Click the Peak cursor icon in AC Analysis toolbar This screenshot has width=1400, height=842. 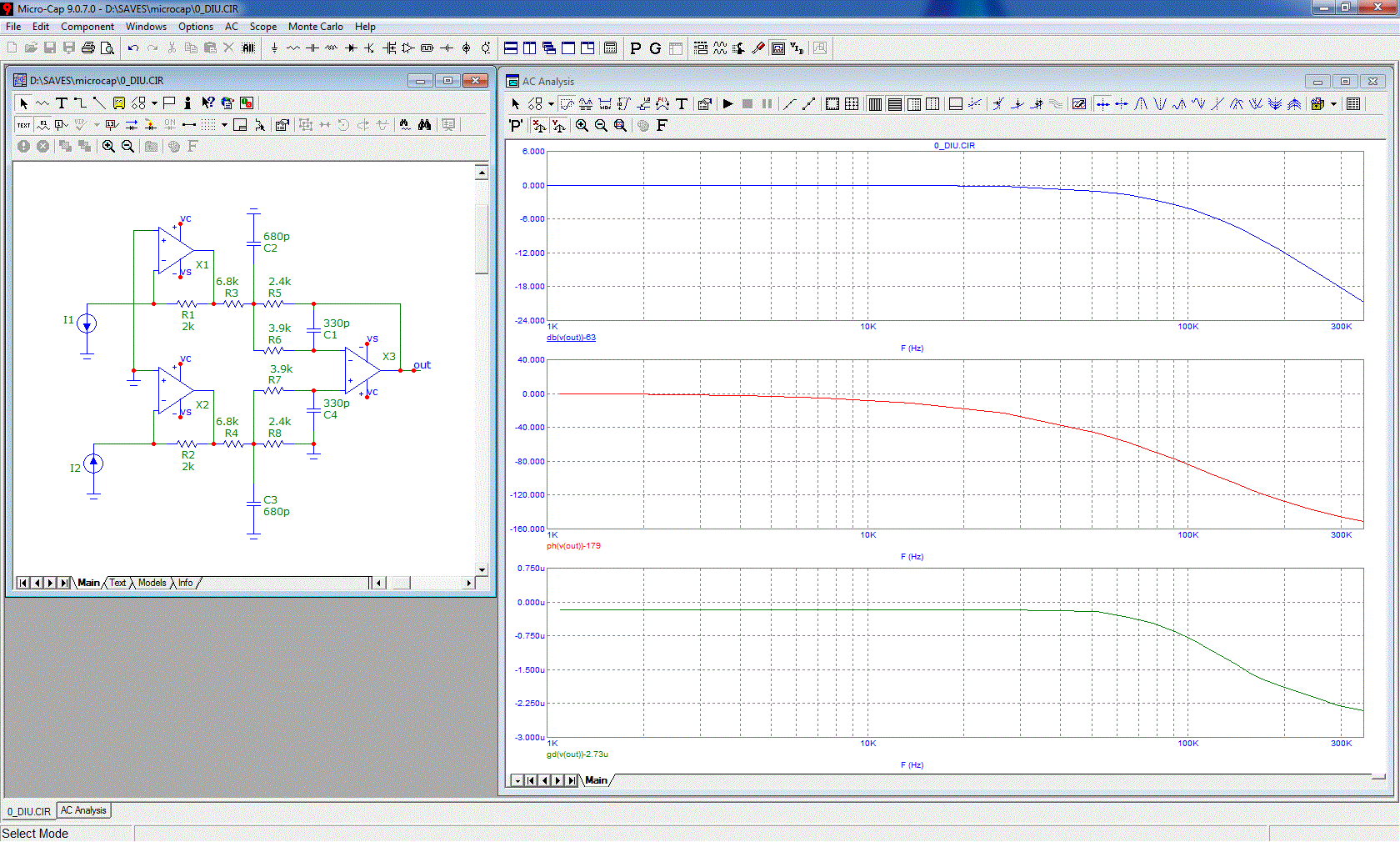pos(1141,103)
